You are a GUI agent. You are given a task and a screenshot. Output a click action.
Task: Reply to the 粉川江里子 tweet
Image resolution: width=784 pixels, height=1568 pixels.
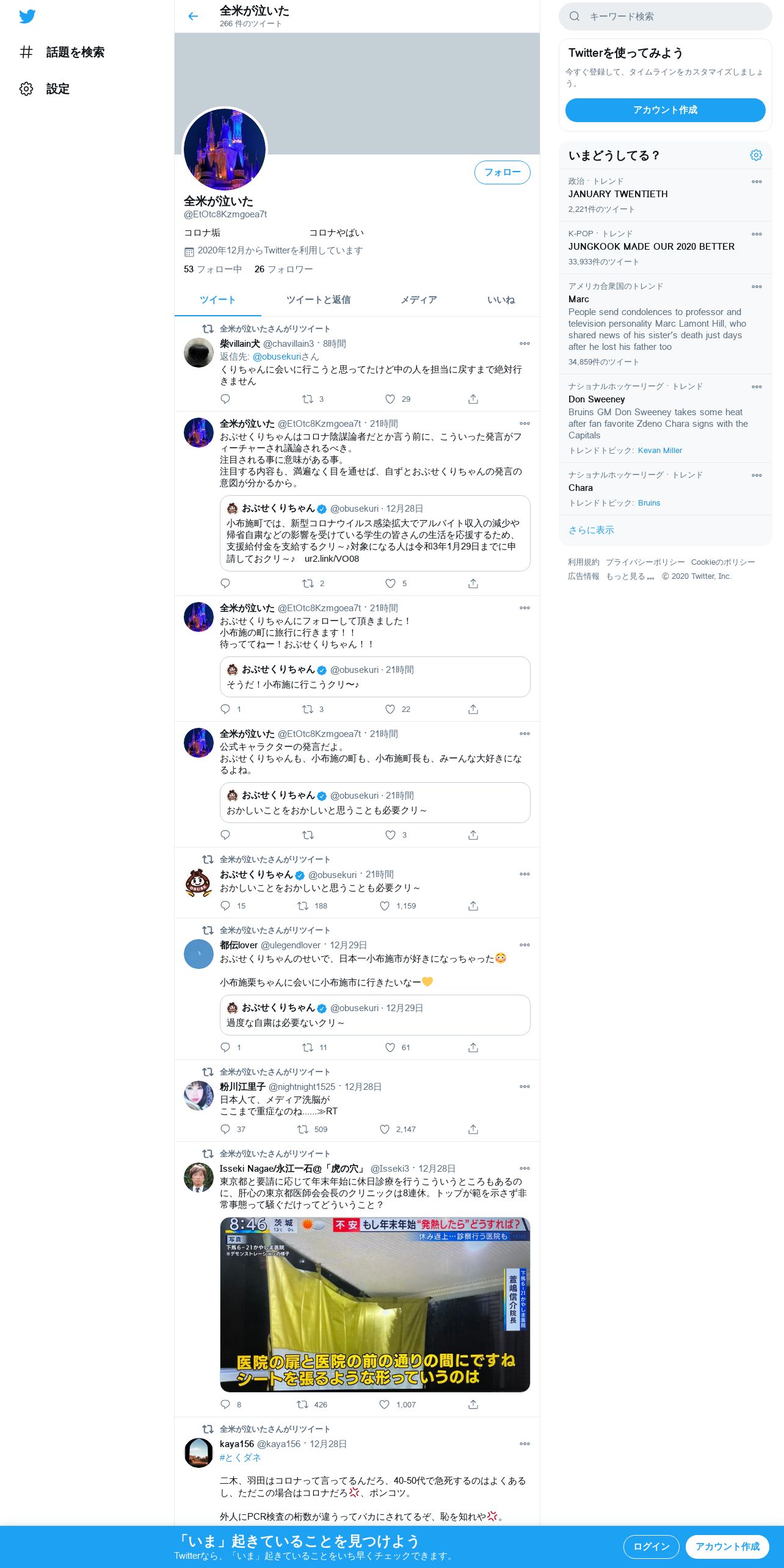(x=225, y=1130)
